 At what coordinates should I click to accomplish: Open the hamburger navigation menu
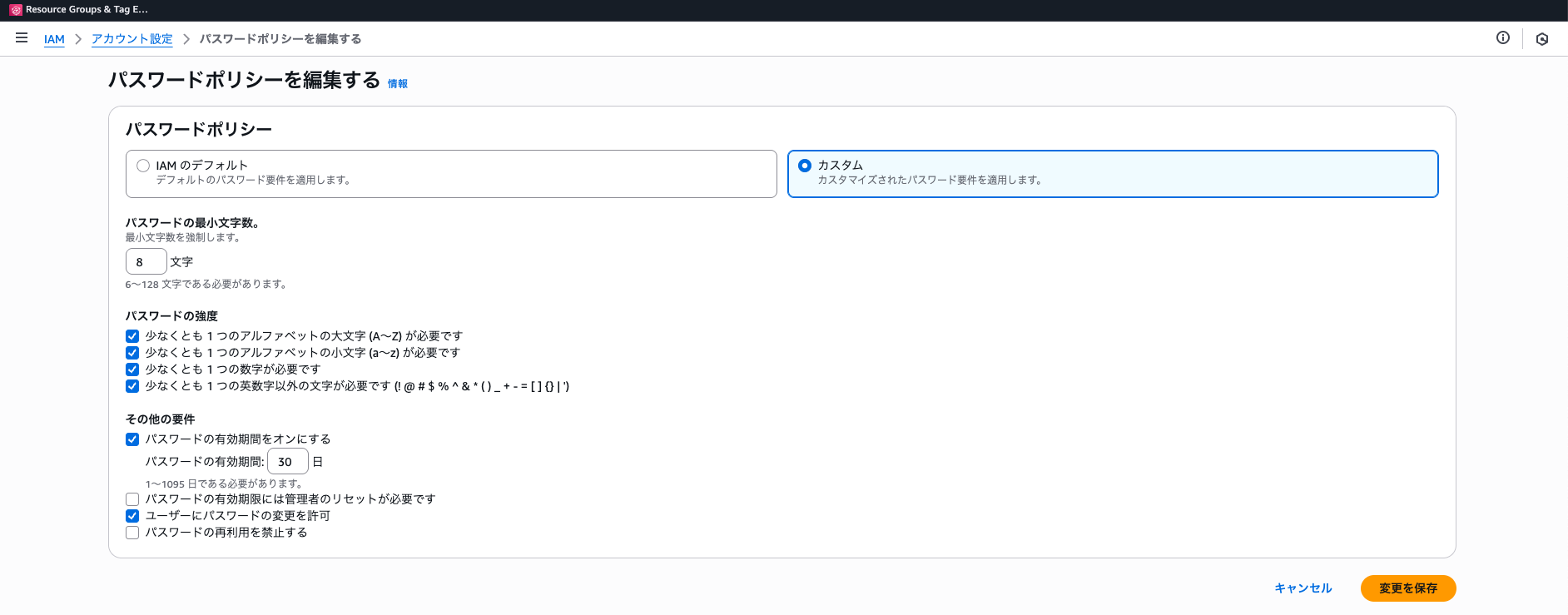point(22,38)
